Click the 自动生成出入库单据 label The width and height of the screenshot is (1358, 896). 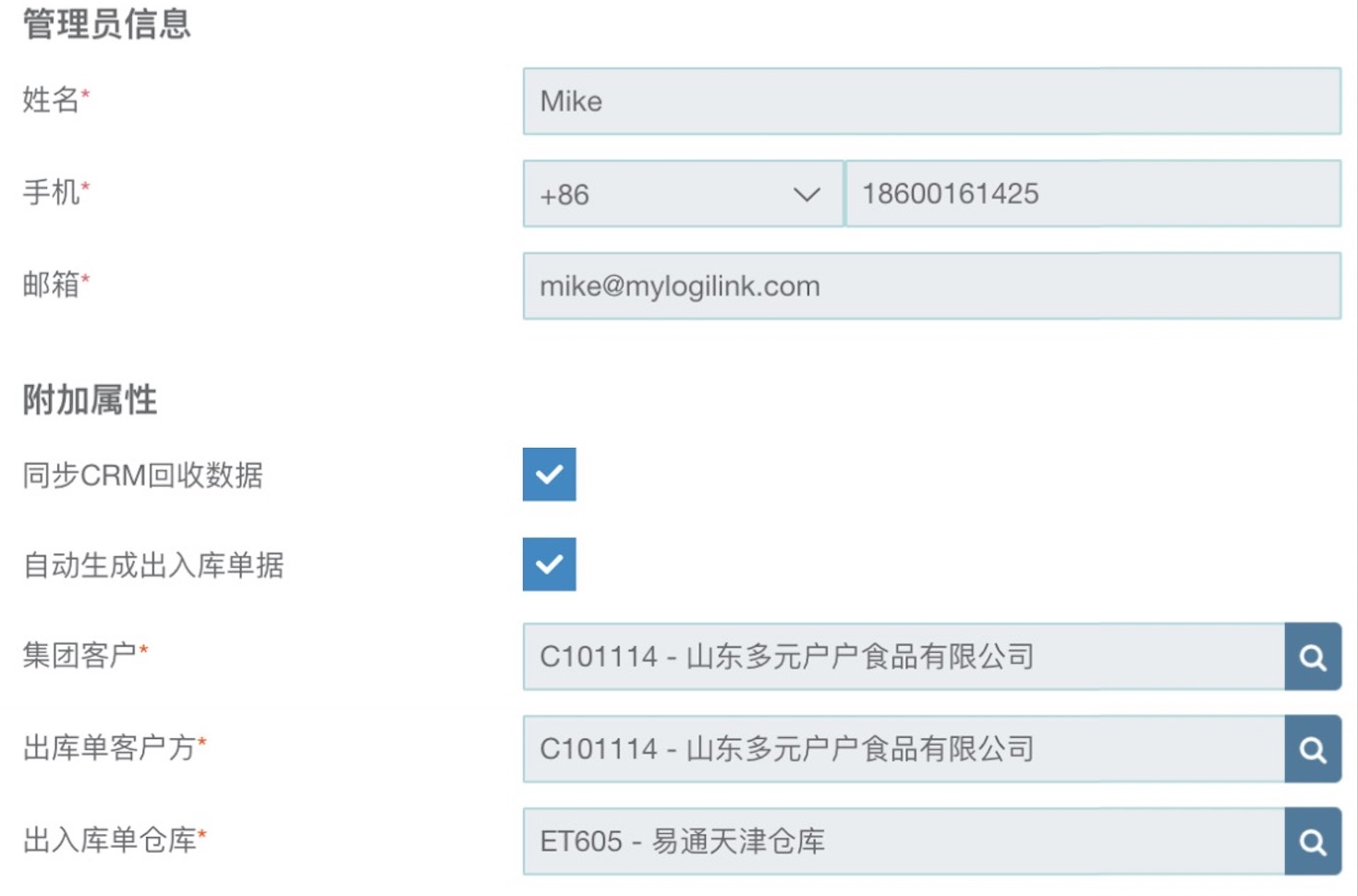153,565
